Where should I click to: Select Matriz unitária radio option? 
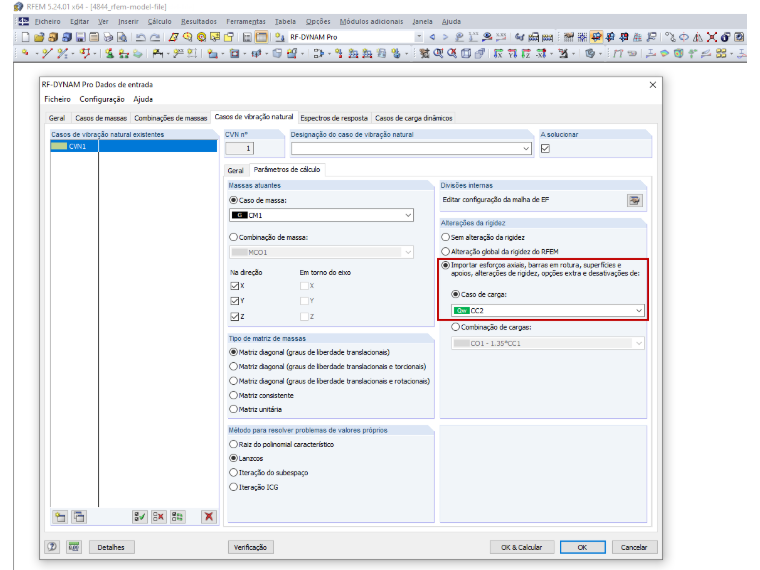(x=234, y=409)
